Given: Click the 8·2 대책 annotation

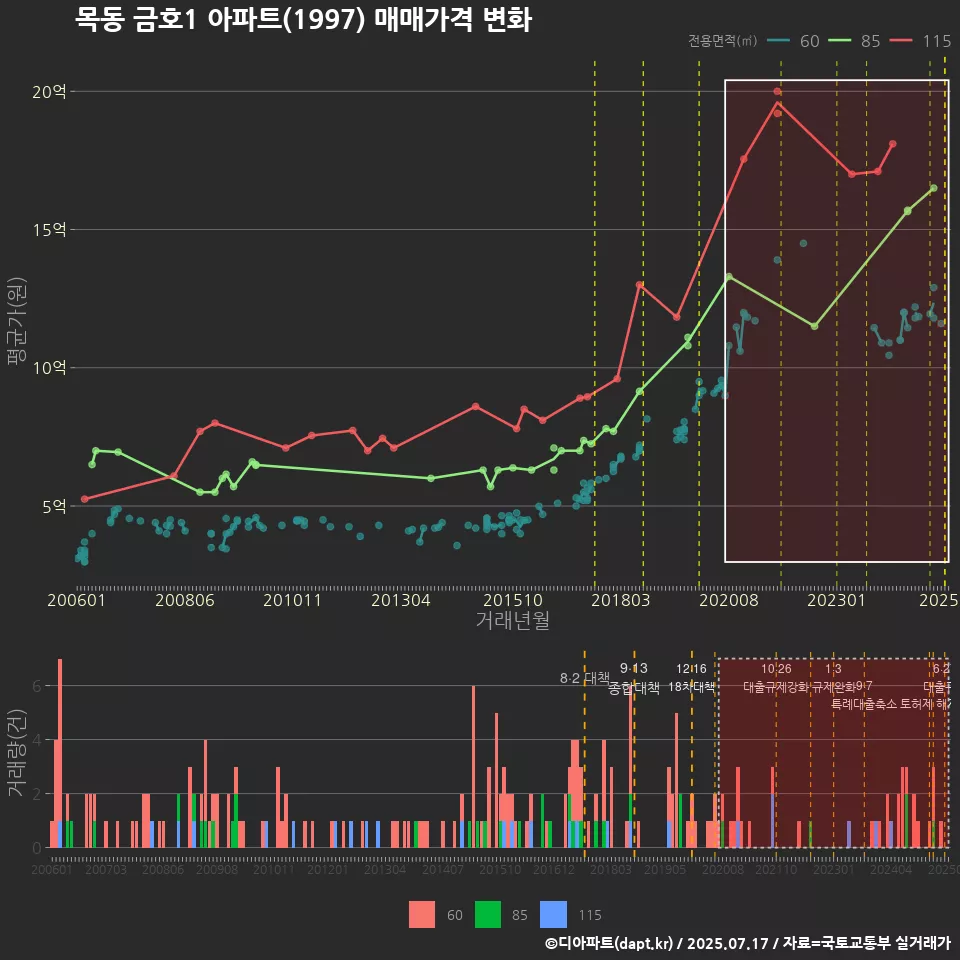Looking at the screenshot, I should [x=585, y=678].
